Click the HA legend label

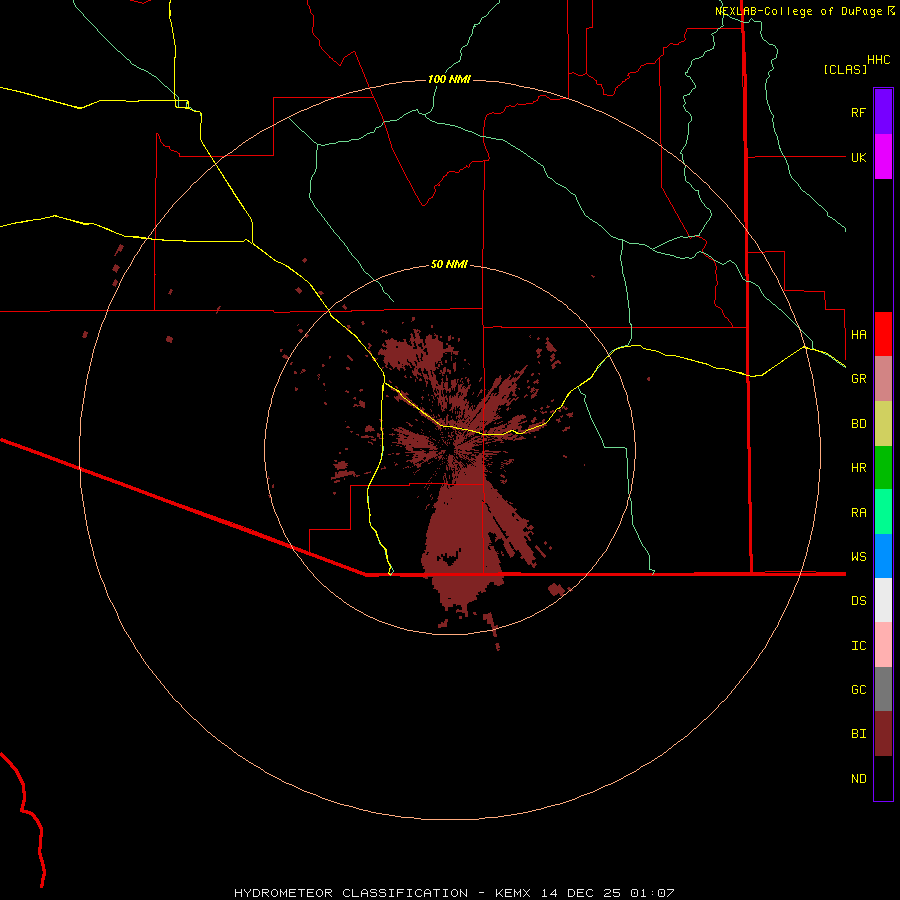(x=858, y=334)
